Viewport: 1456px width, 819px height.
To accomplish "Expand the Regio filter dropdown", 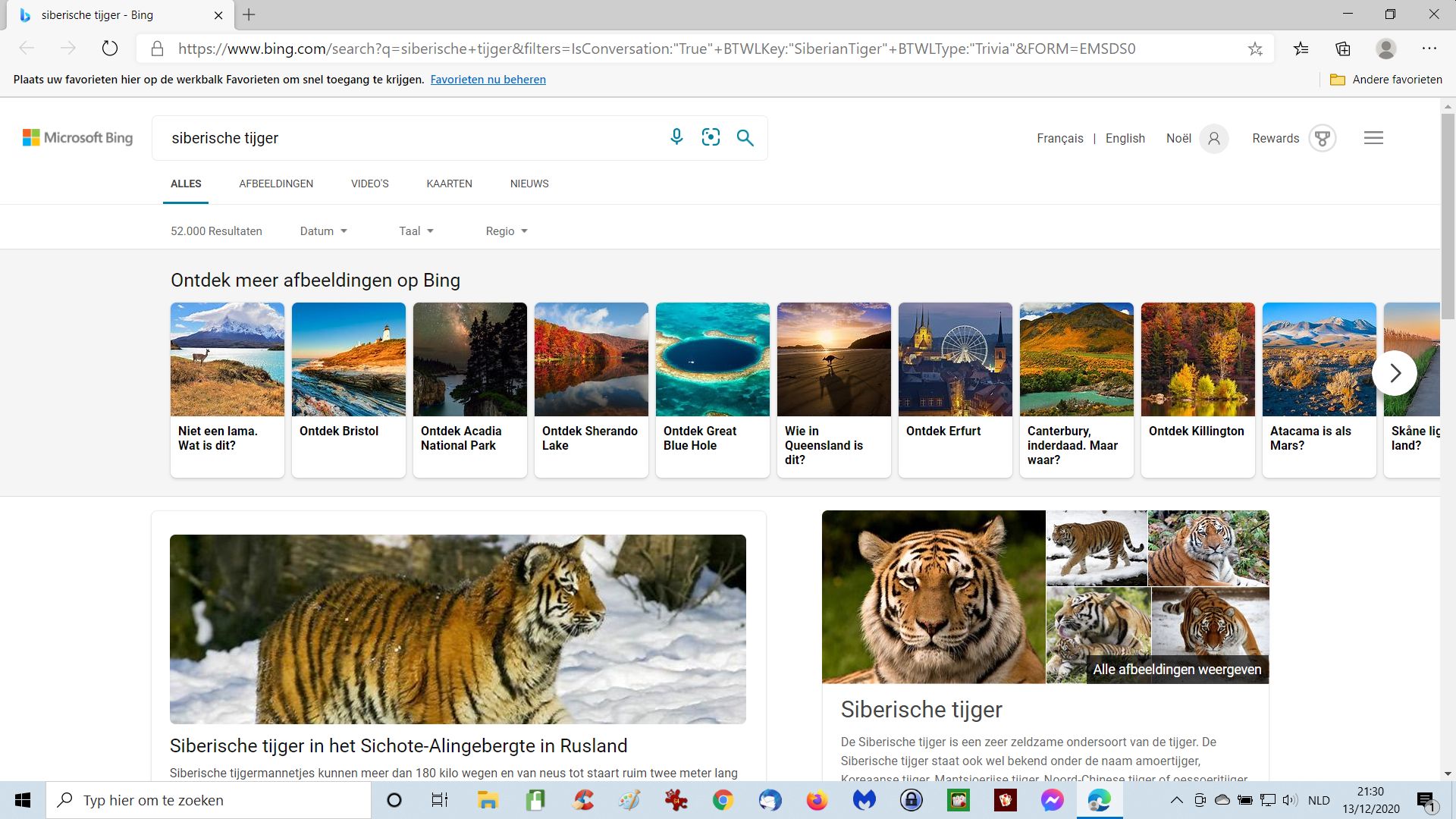I will (x=507, y=231).
